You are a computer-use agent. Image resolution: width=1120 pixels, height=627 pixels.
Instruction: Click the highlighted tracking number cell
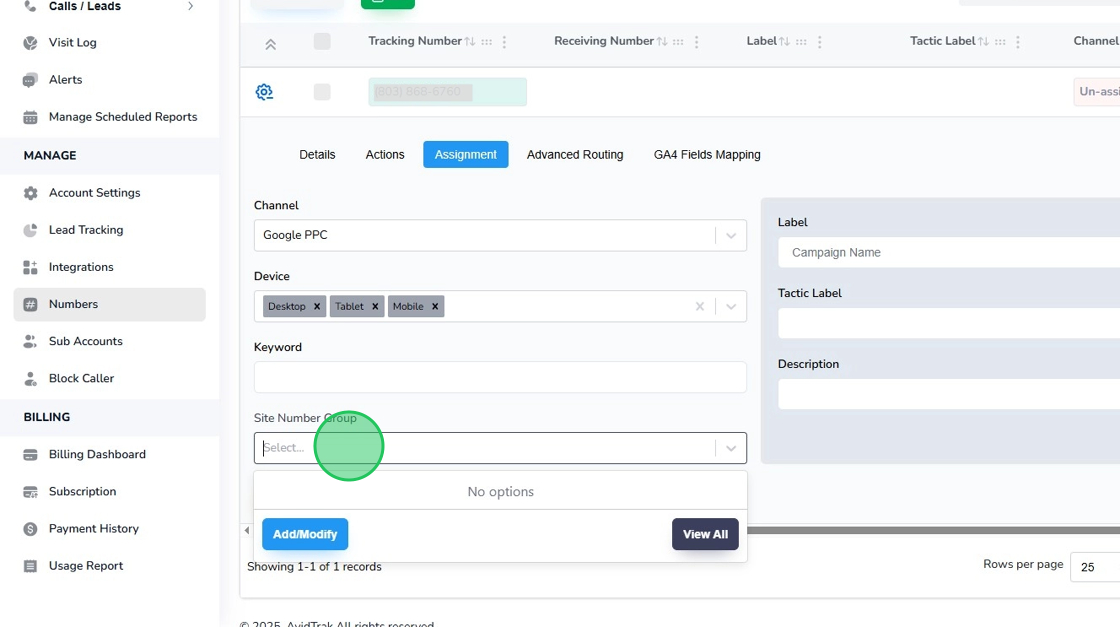point(447,92)
